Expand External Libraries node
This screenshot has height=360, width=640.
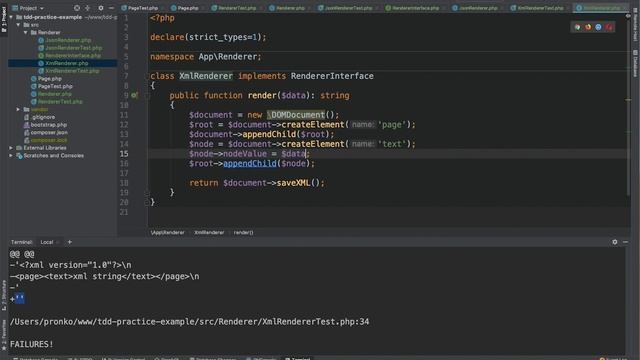point(11,148)
